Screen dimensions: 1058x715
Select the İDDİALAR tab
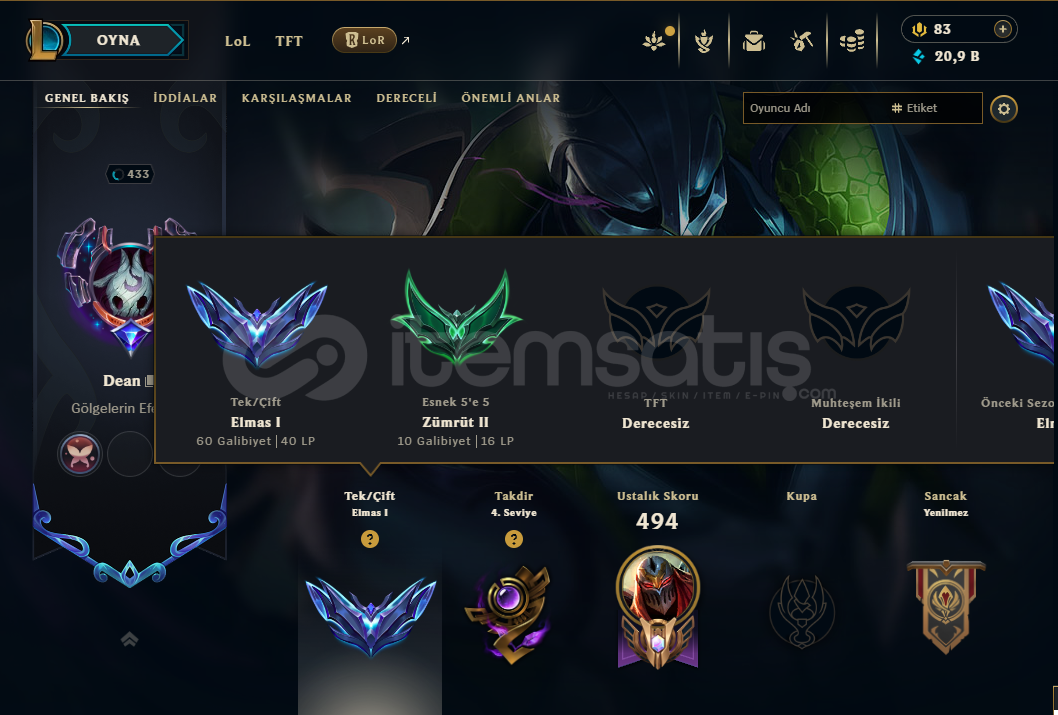[x=185, y=98]
